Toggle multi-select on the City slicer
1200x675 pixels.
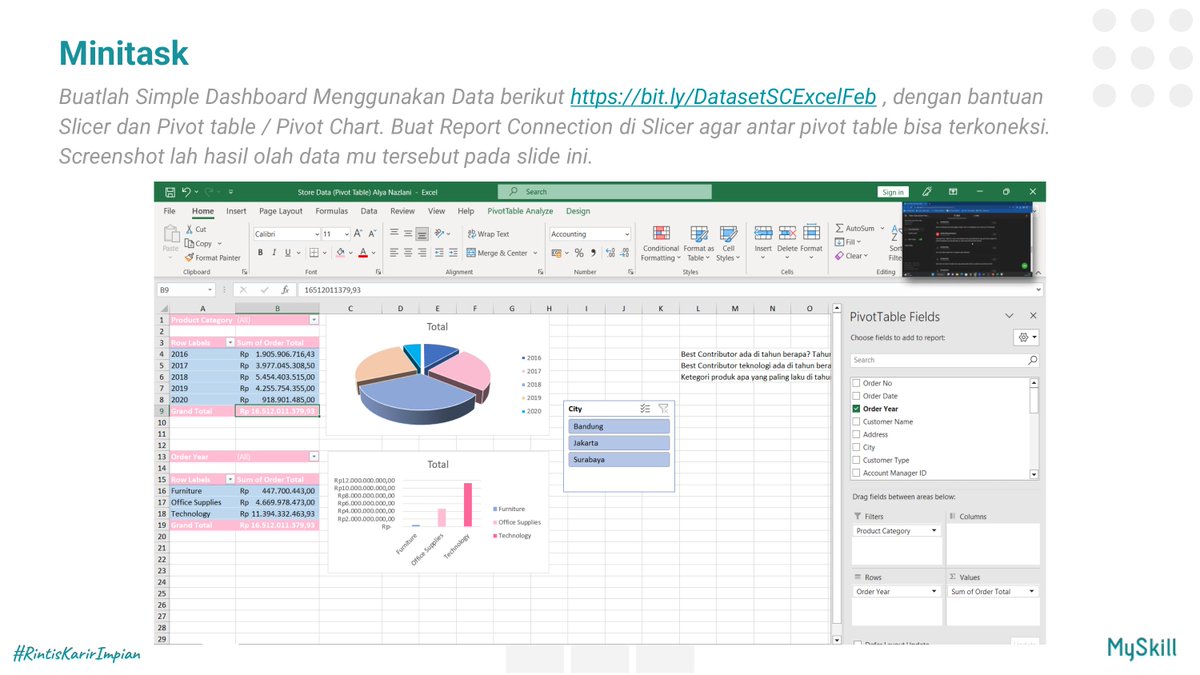pyautogui.click(x=646, y=408)
